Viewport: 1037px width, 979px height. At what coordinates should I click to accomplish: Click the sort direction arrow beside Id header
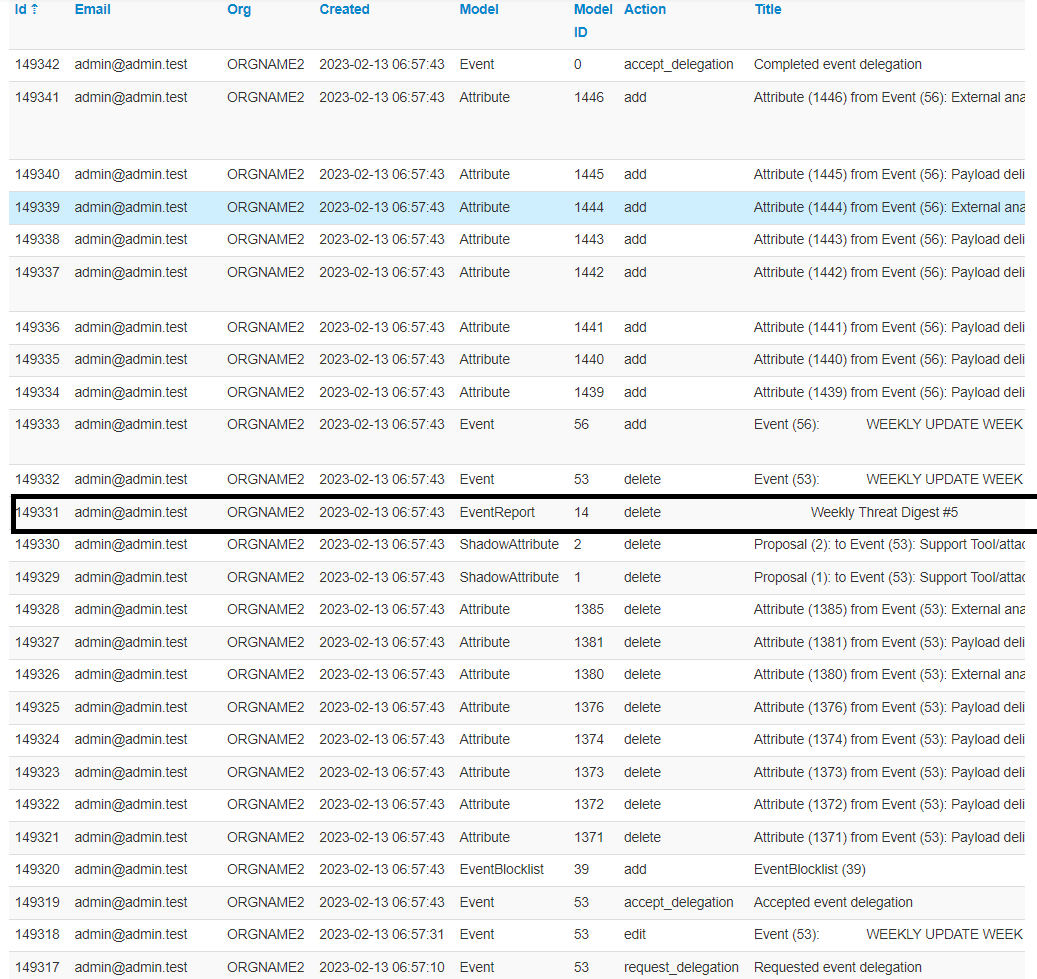pos(34,9)
